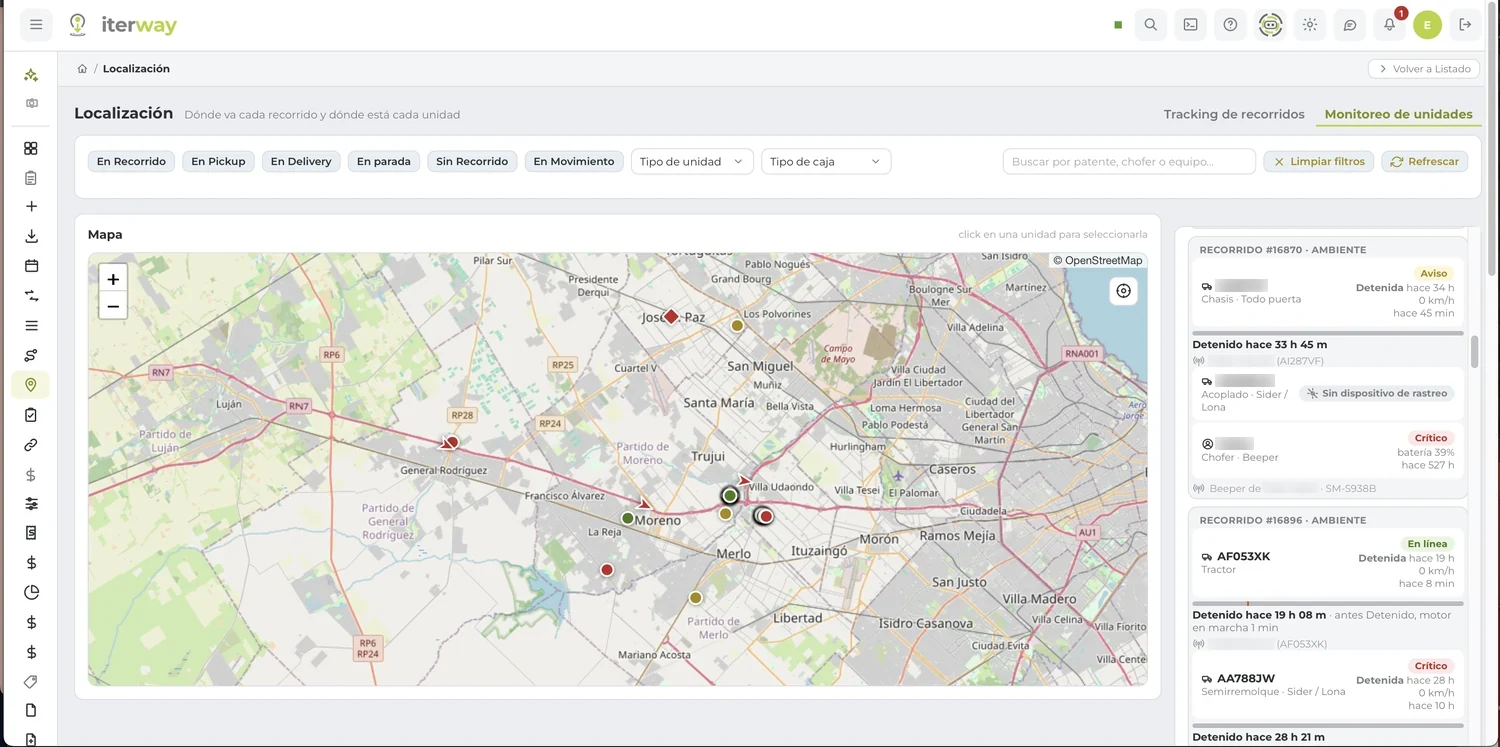The image size is (1500, 747).
Task: Expand the Tipo de unidad dropdown
Action: click(692, 161)
